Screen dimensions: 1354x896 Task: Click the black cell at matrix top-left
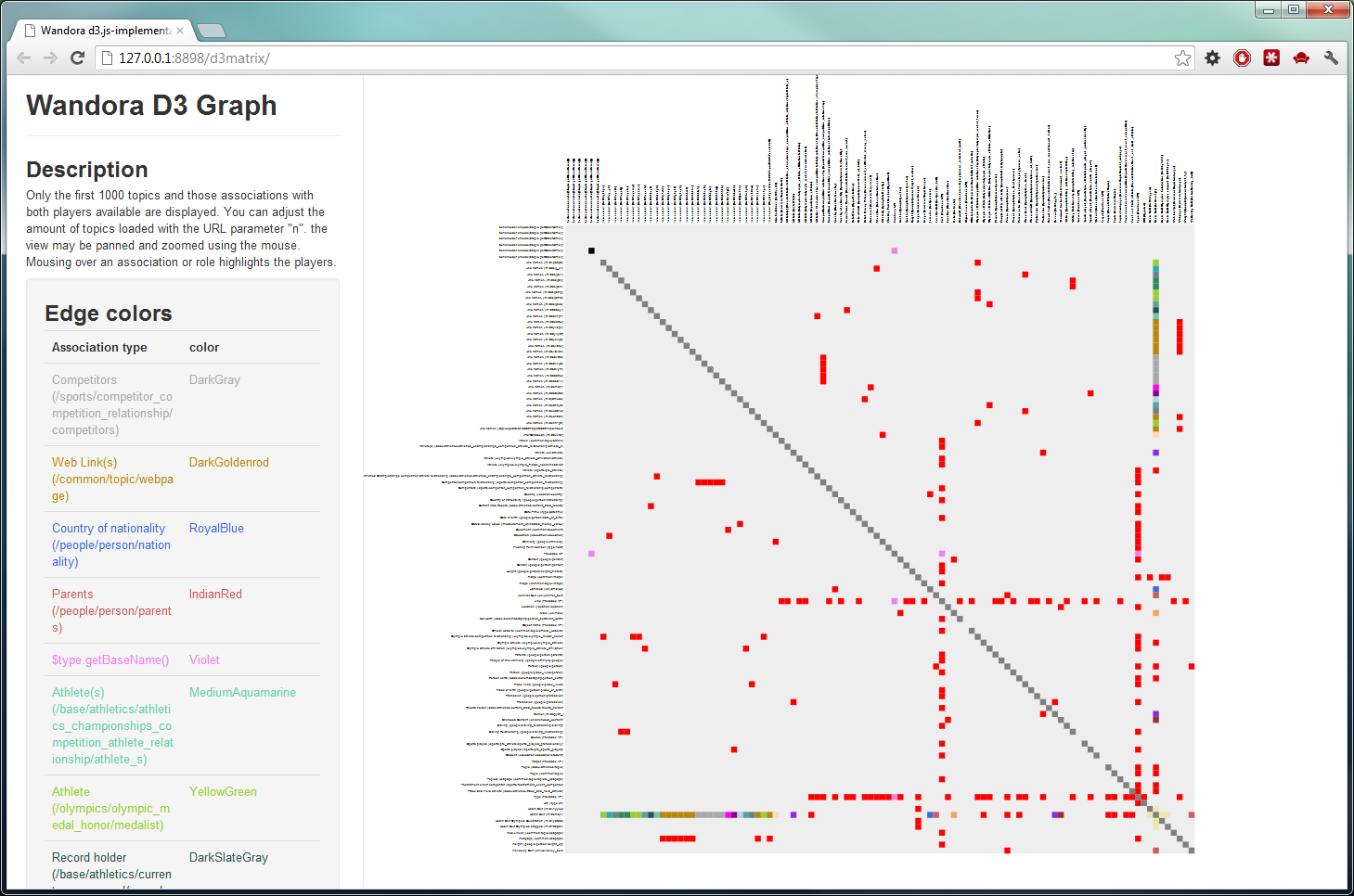591,250
